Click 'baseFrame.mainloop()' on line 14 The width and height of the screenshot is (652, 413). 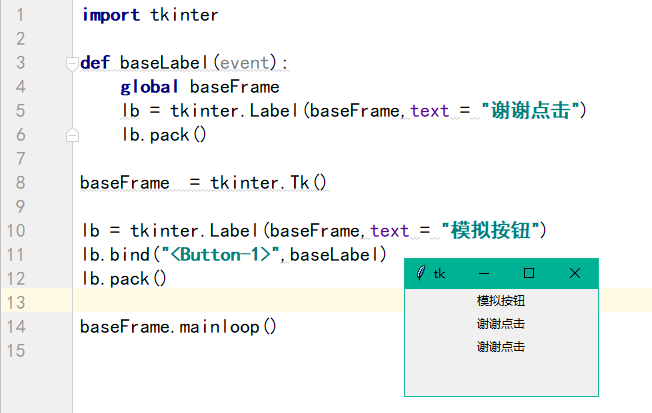pyautogui.click(x=178, y=326)
